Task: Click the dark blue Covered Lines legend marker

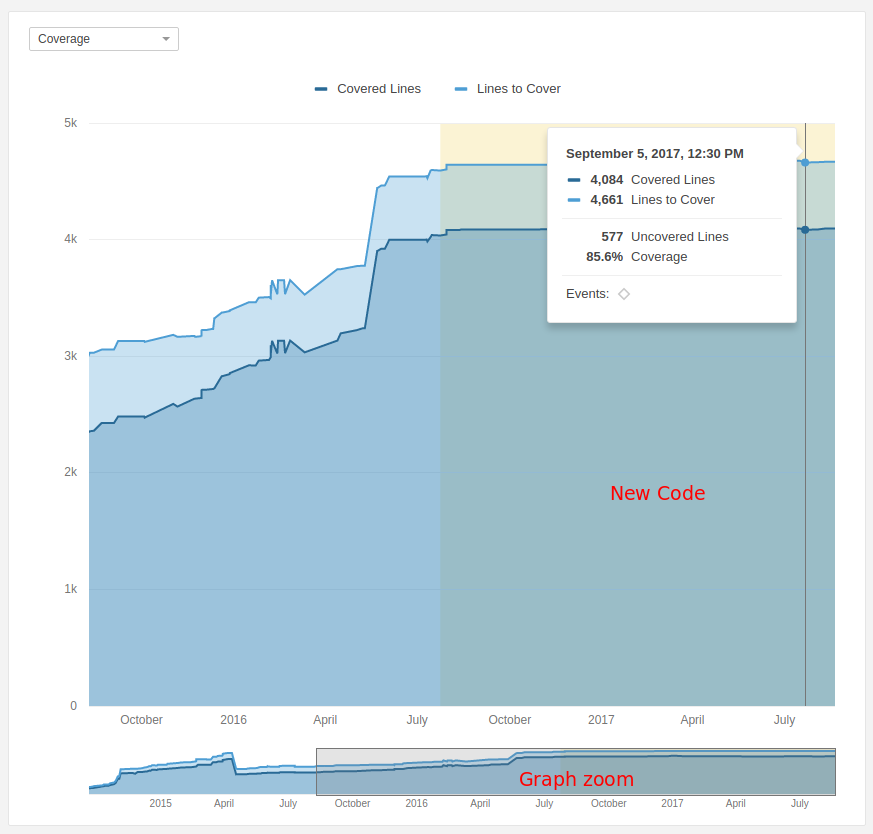Action: (321, 89)
